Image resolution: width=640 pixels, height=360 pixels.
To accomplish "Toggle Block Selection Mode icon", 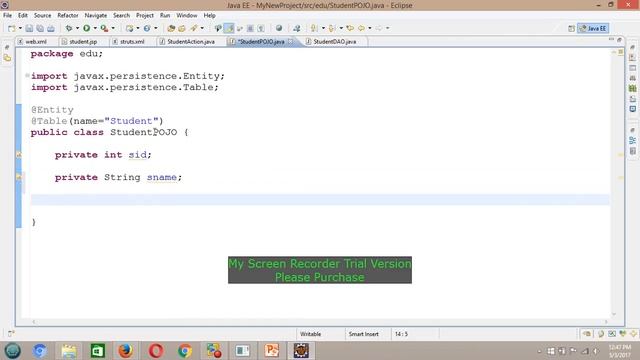I will pyautogui.click(x=250, y=28).
